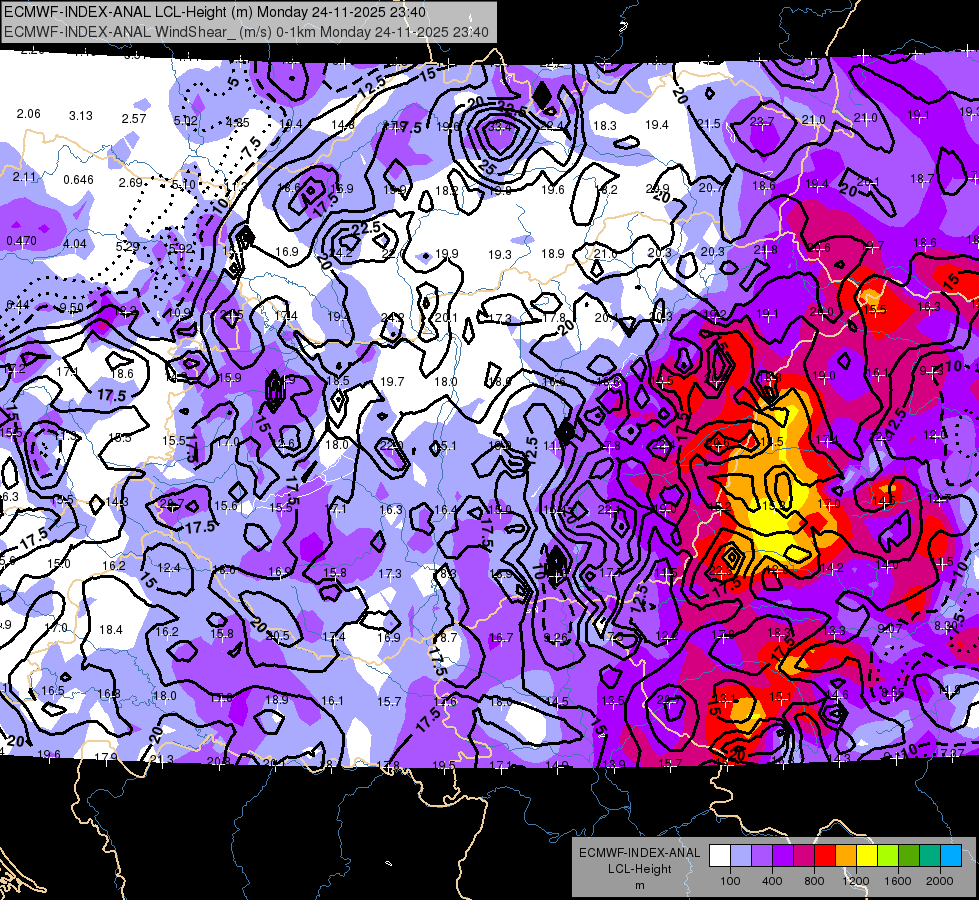Select the 2000 tick label in legend
This screenshot has height=900, width=979.
click(x=940, y=881)
